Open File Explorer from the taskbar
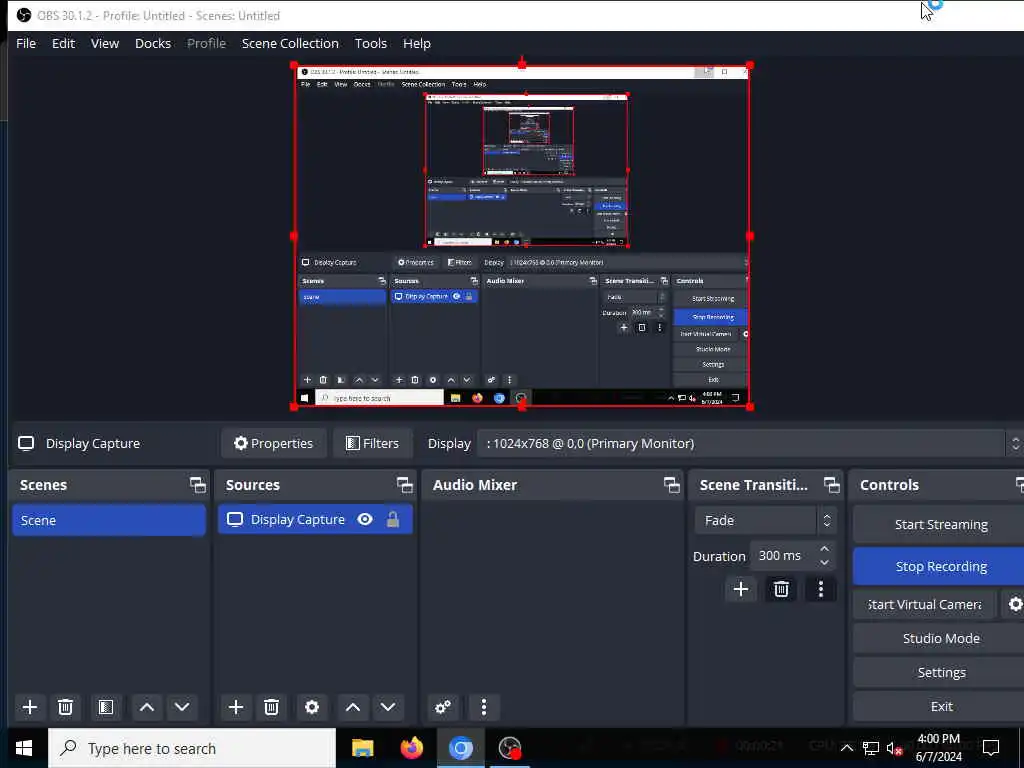Screen dimensions: 1024x768 click(362, 748)
